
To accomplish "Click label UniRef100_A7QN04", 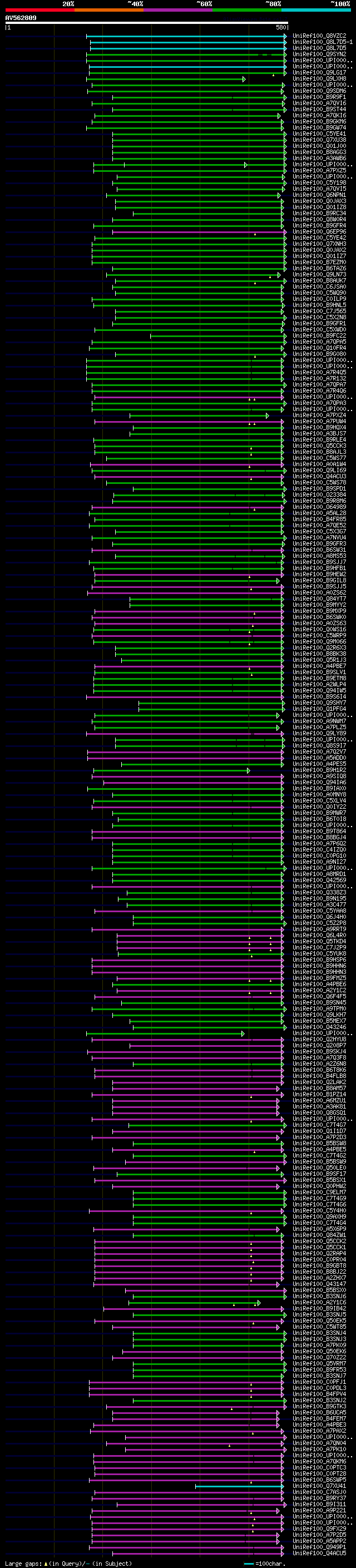I will [x=319, y=1443].
